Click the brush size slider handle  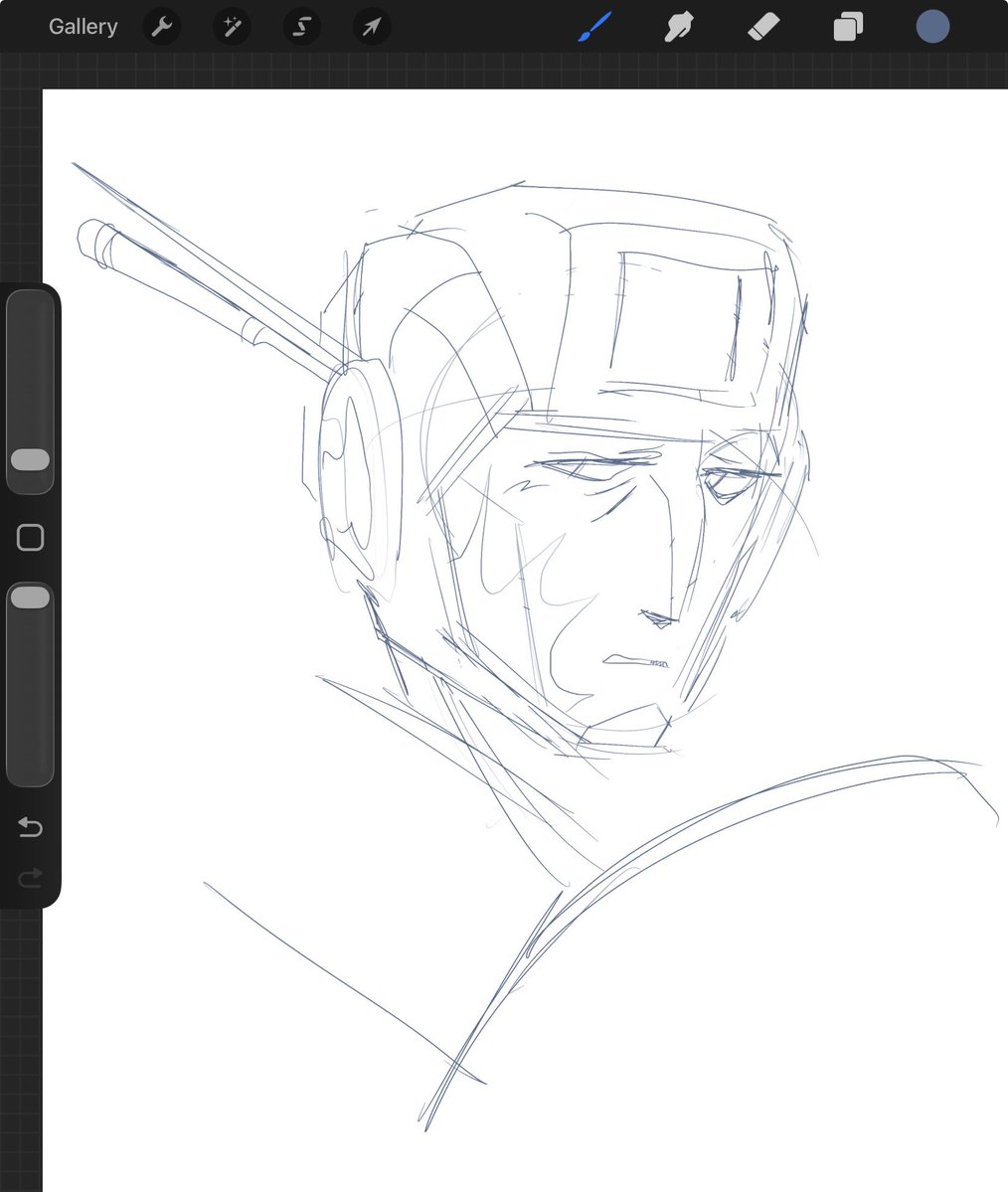(31, 459)
